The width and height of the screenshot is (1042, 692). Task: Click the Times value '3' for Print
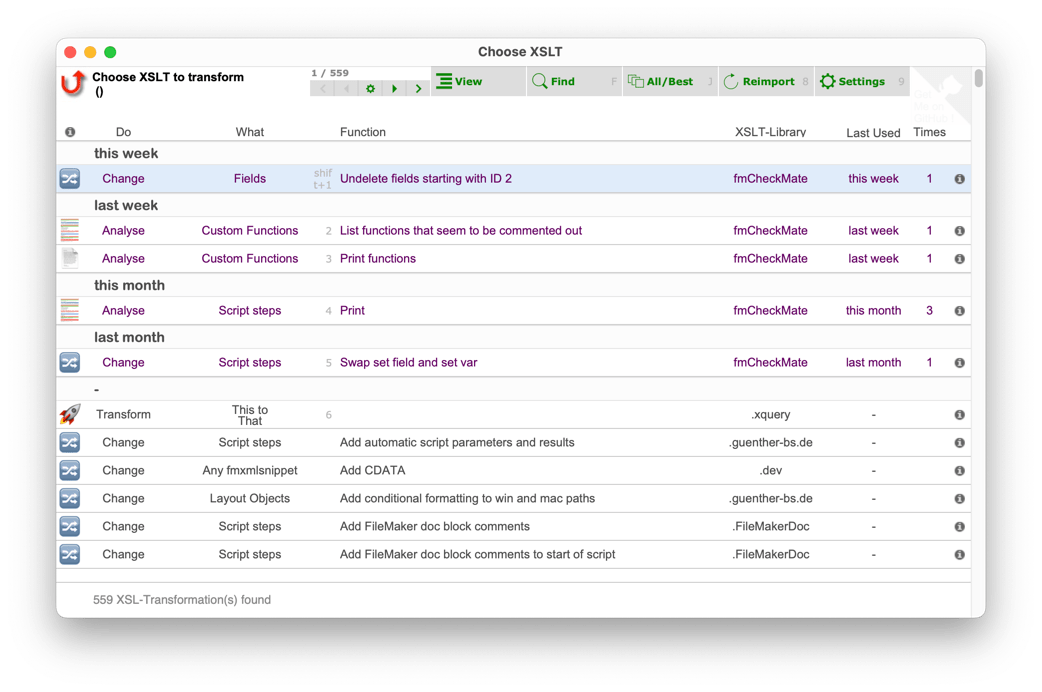[x=929, y=310]
